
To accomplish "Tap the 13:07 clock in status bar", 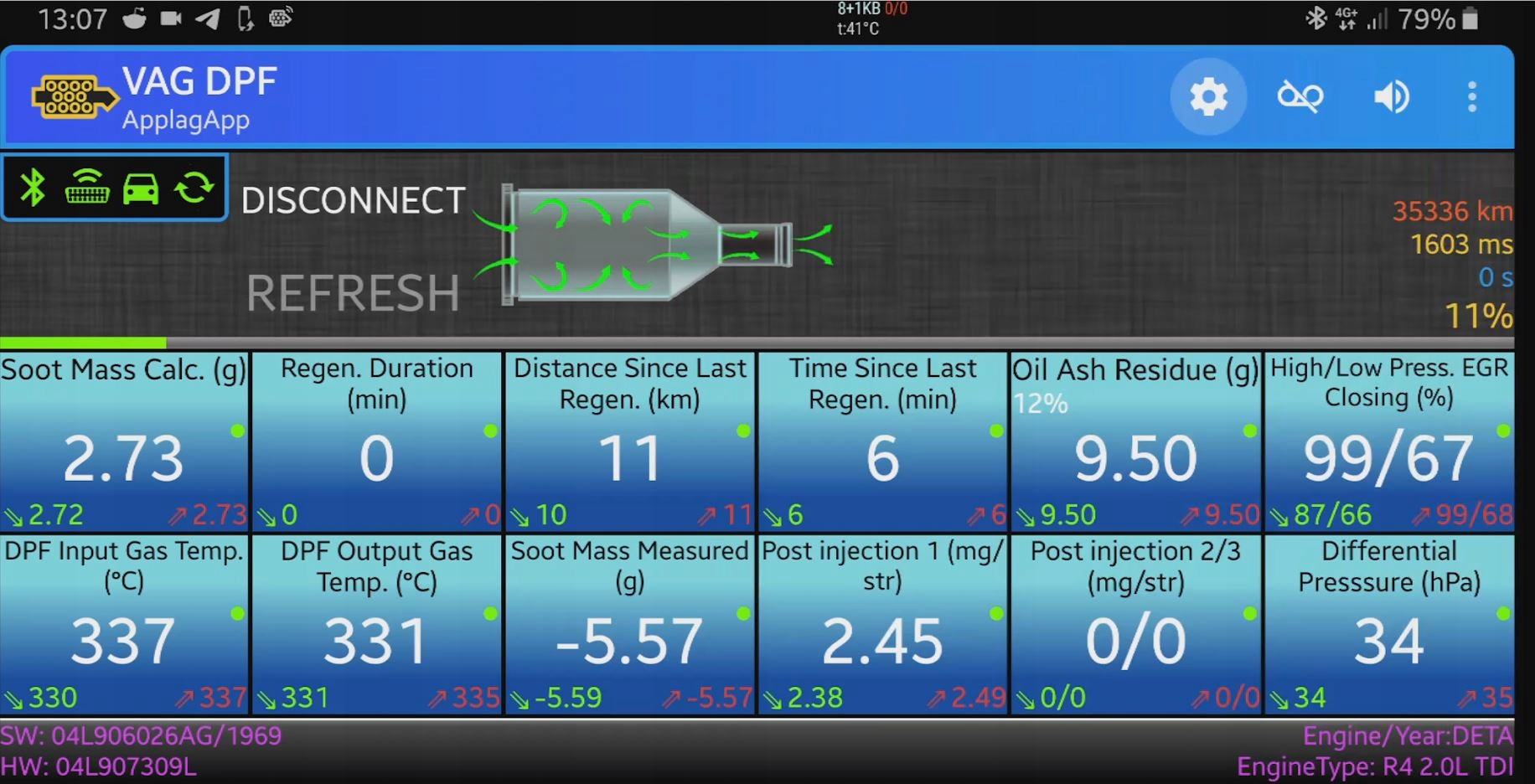I will tap(73, 18).
